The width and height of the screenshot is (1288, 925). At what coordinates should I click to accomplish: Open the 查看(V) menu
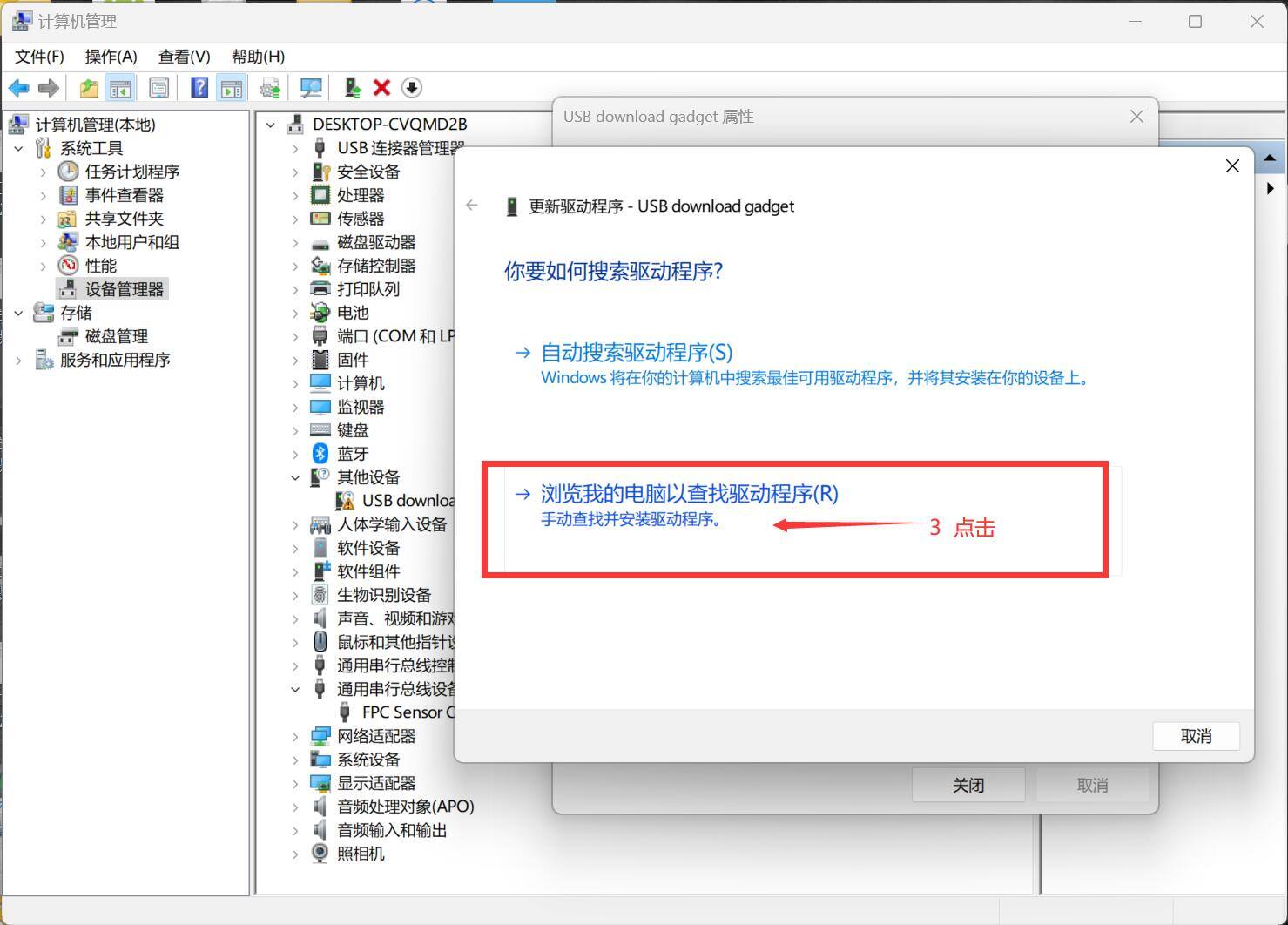[x=184, y=57]
